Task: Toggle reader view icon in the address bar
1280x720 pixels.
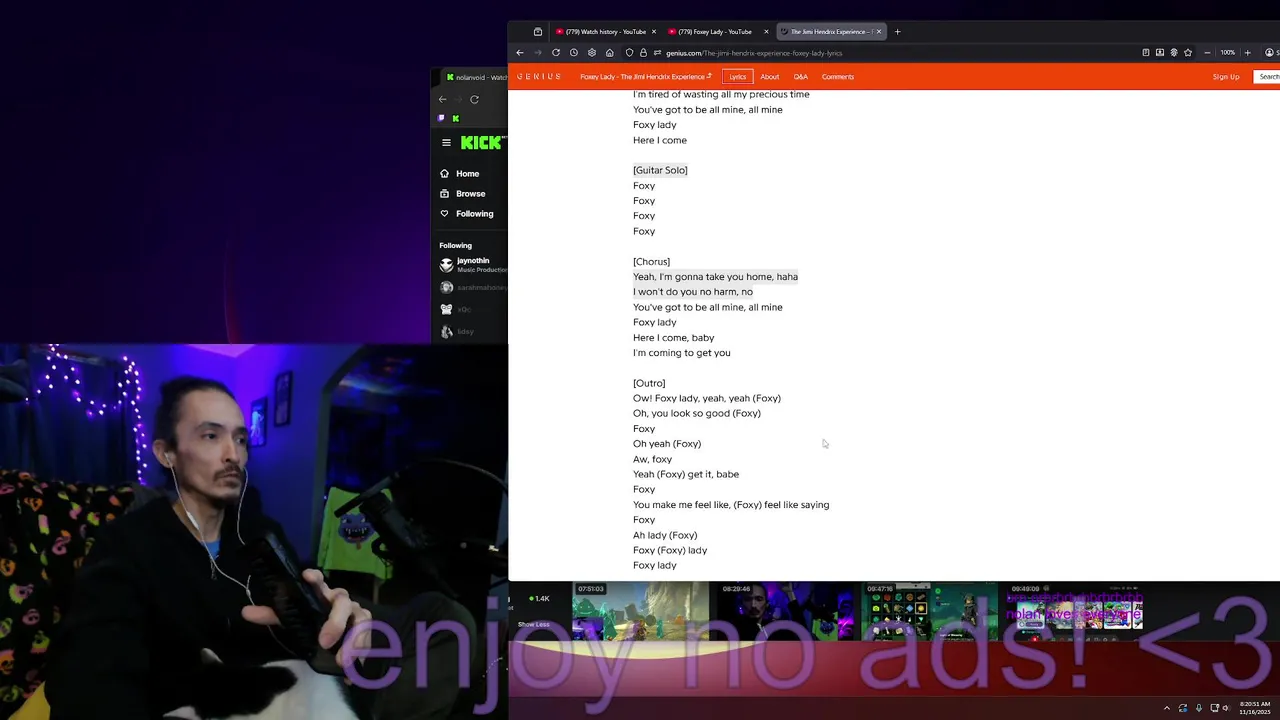Action: click(1146, 53)
